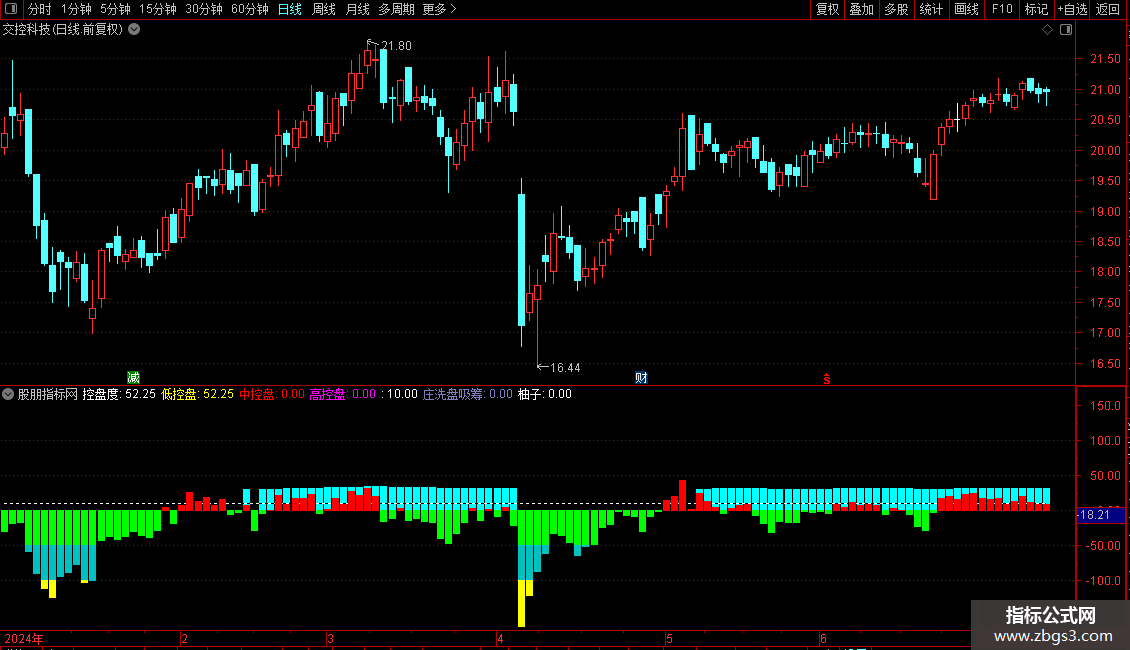Open the 复权 adjustment menu
Screen dimensions: 1130x650
(x=827, y=9)
